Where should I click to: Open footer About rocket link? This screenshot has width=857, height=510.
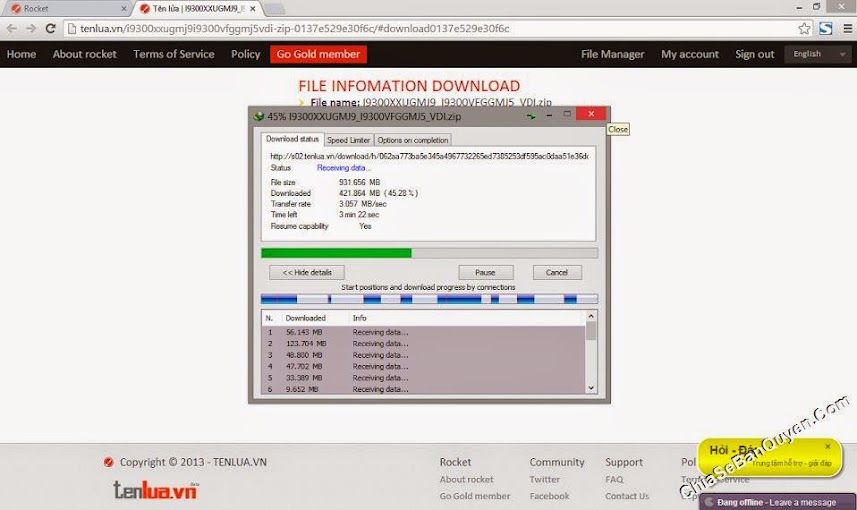click(466, 479)
